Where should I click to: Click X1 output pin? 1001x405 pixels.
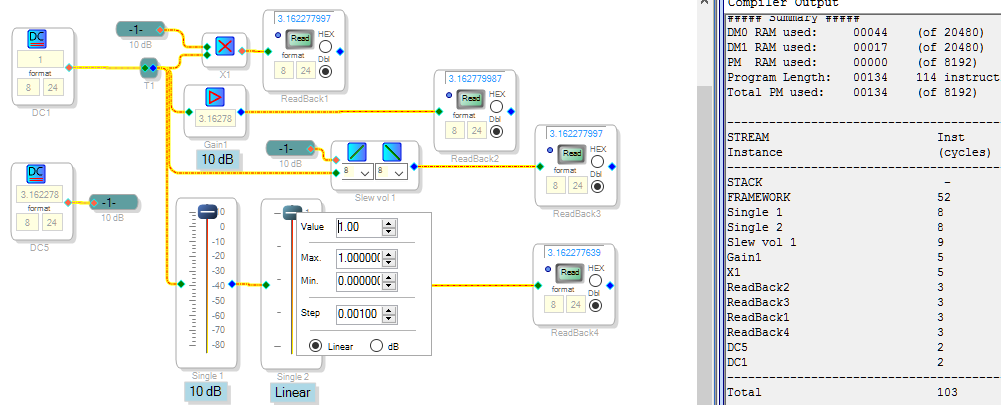(x=241, y=50)
